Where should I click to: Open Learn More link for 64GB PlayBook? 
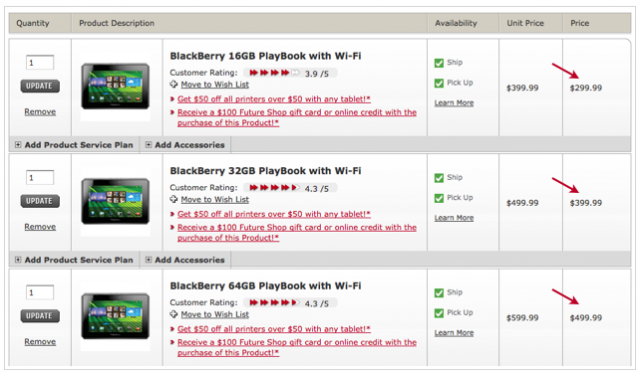coord(454,333)
